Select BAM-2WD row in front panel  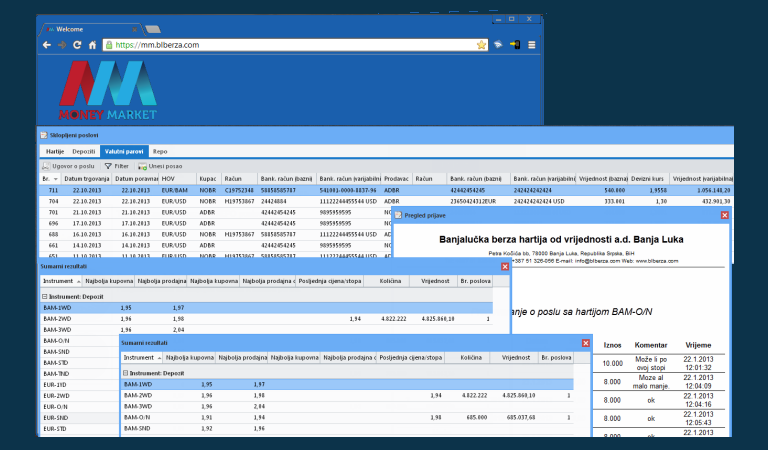347,396
